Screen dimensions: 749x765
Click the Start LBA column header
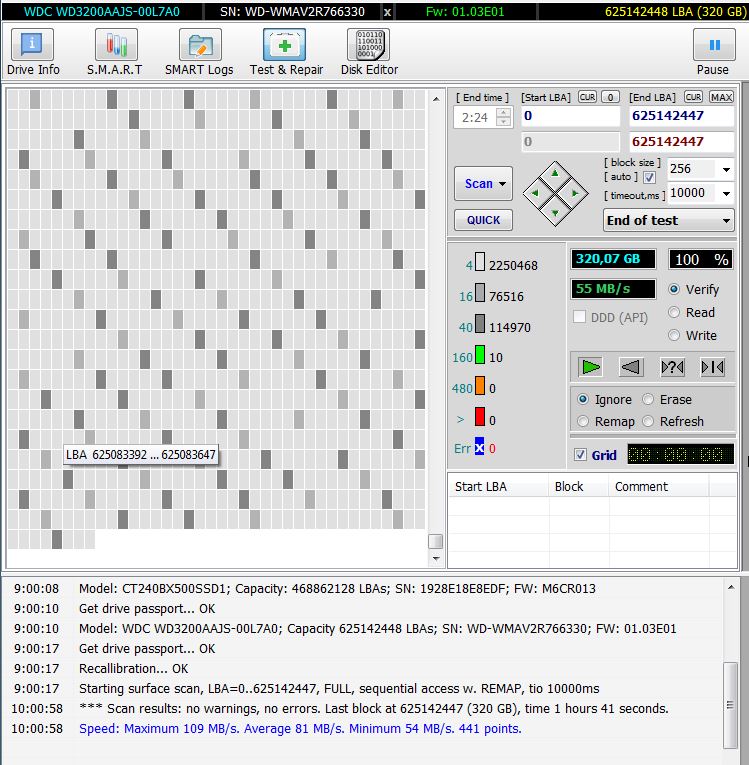[x=498, y=486]
